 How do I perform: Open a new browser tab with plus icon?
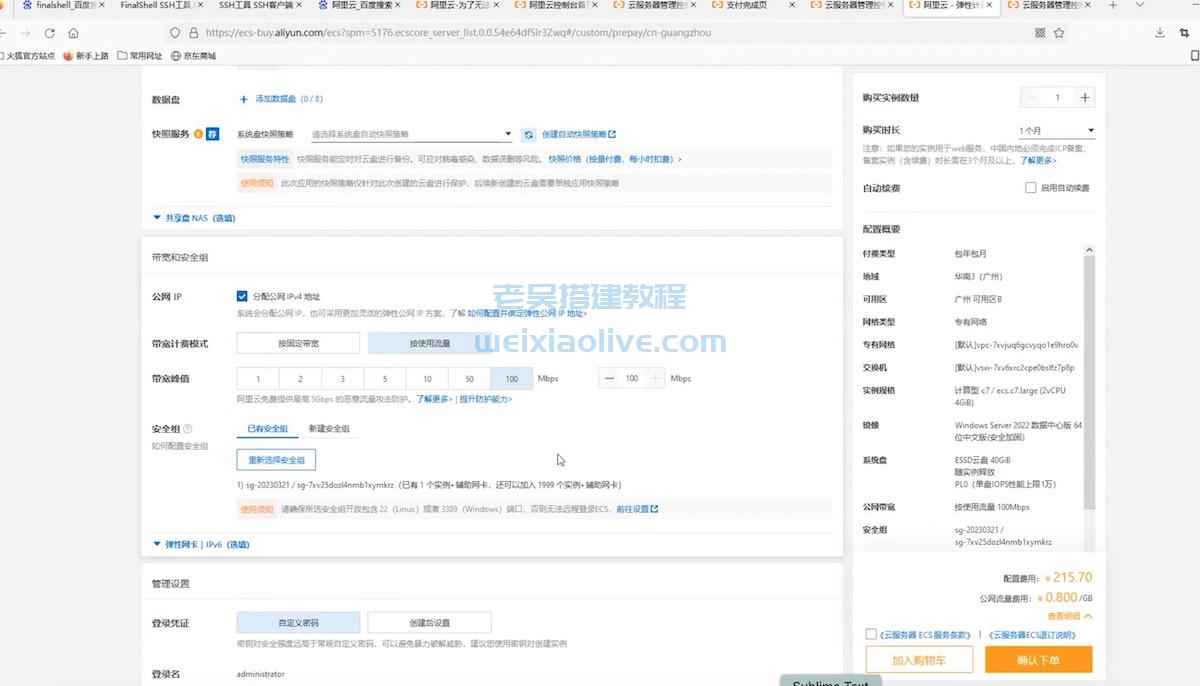1113,6
